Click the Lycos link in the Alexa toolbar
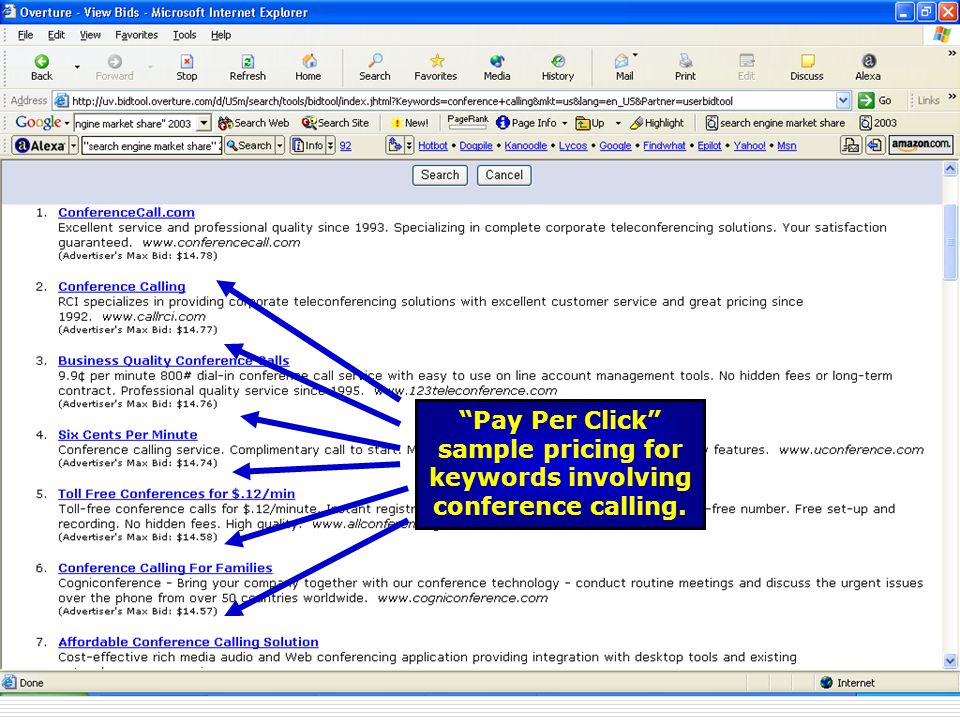 [x=573, y=146]
